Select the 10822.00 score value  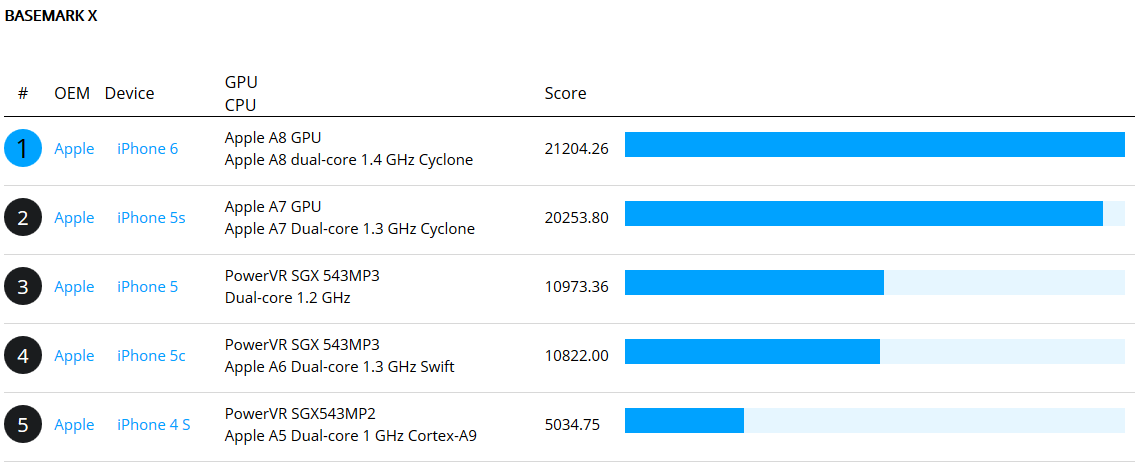tap(576, 355)
